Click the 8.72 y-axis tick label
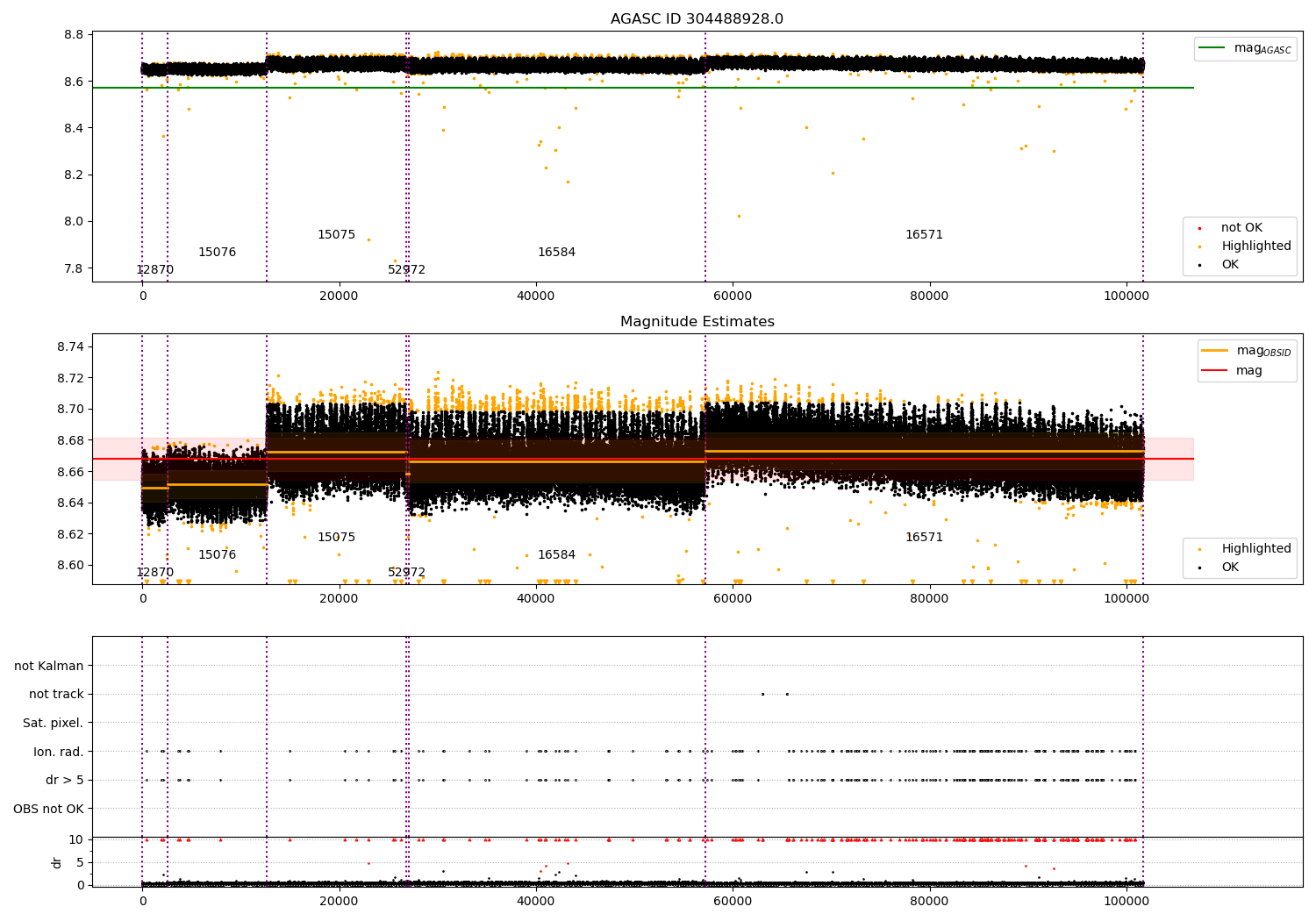Screen dimensions: 1316x921 pos(70,378)
